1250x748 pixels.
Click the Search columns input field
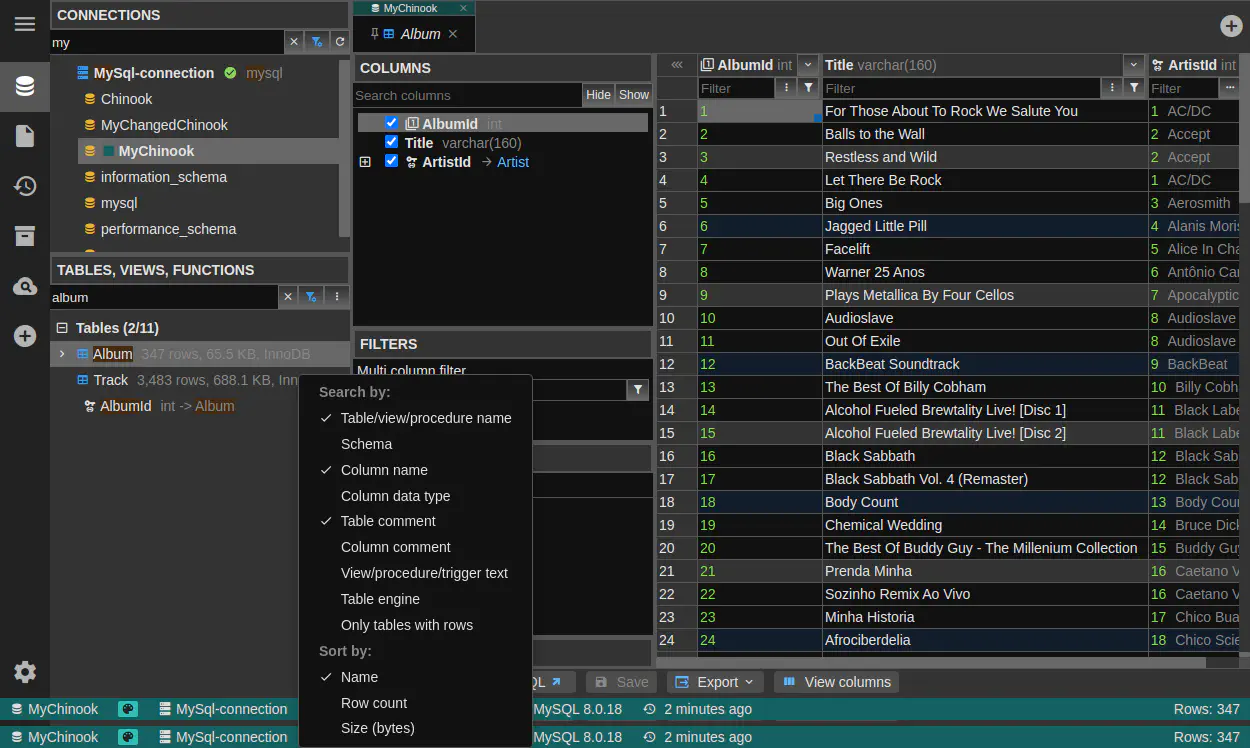[467, 95]
